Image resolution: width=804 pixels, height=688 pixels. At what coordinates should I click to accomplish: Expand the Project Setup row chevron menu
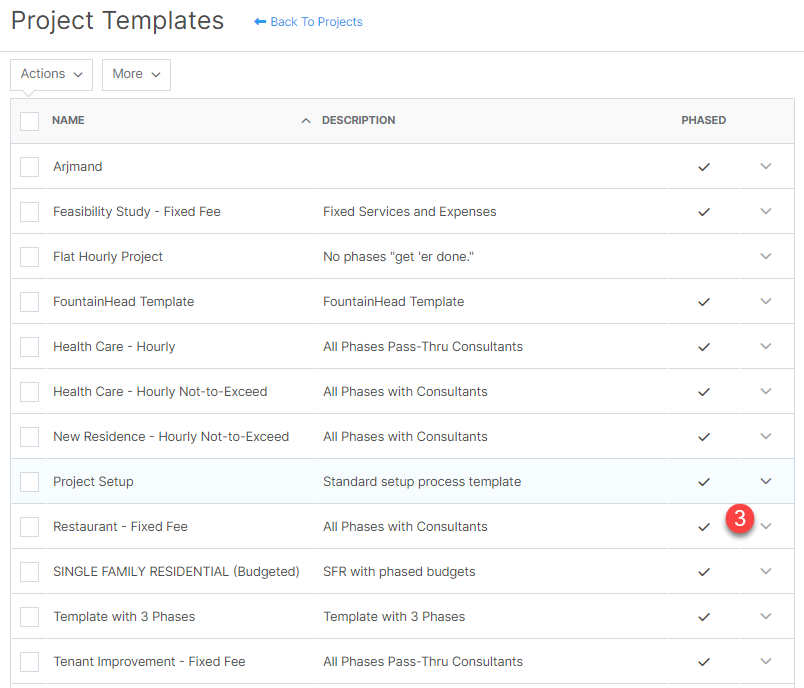point(766,481)
